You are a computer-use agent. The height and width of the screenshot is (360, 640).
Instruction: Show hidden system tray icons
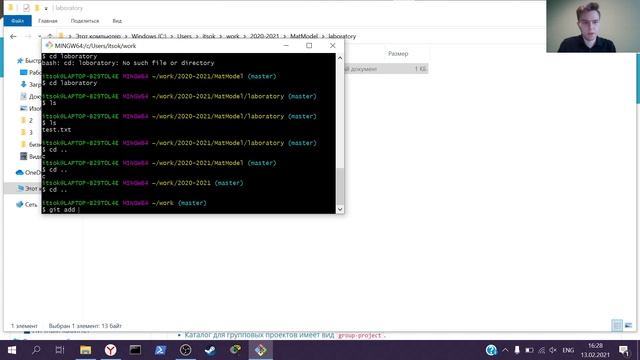click(x=505, y=350)
